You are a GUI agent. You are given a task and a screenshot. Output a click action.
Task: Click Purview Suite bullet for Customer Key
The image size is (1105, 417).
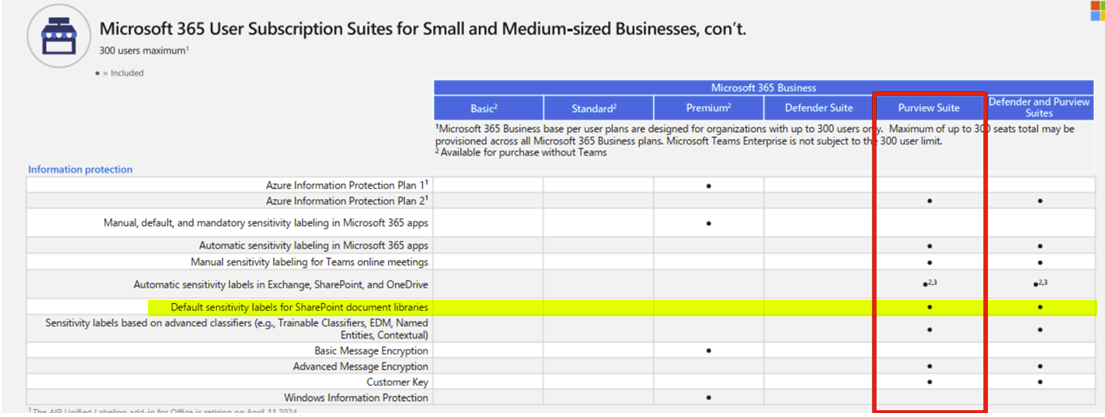click(x=930, y=382)
